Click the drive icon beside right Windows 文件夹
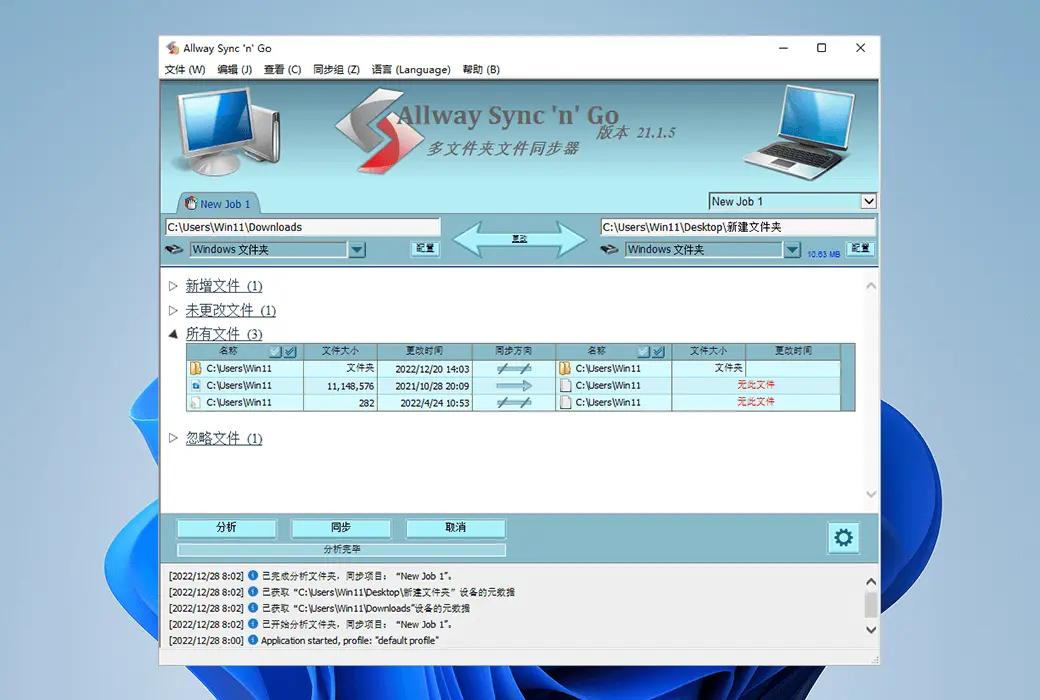Screen dimensions: 1040x700 609,249
